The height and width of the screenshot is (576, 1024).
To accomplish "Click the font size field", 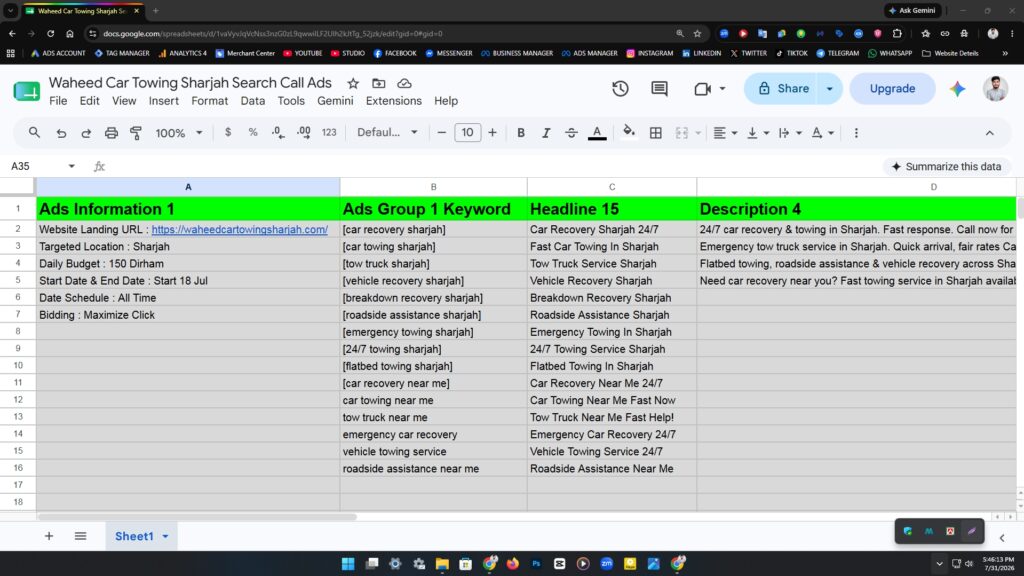I will [467, 133].
